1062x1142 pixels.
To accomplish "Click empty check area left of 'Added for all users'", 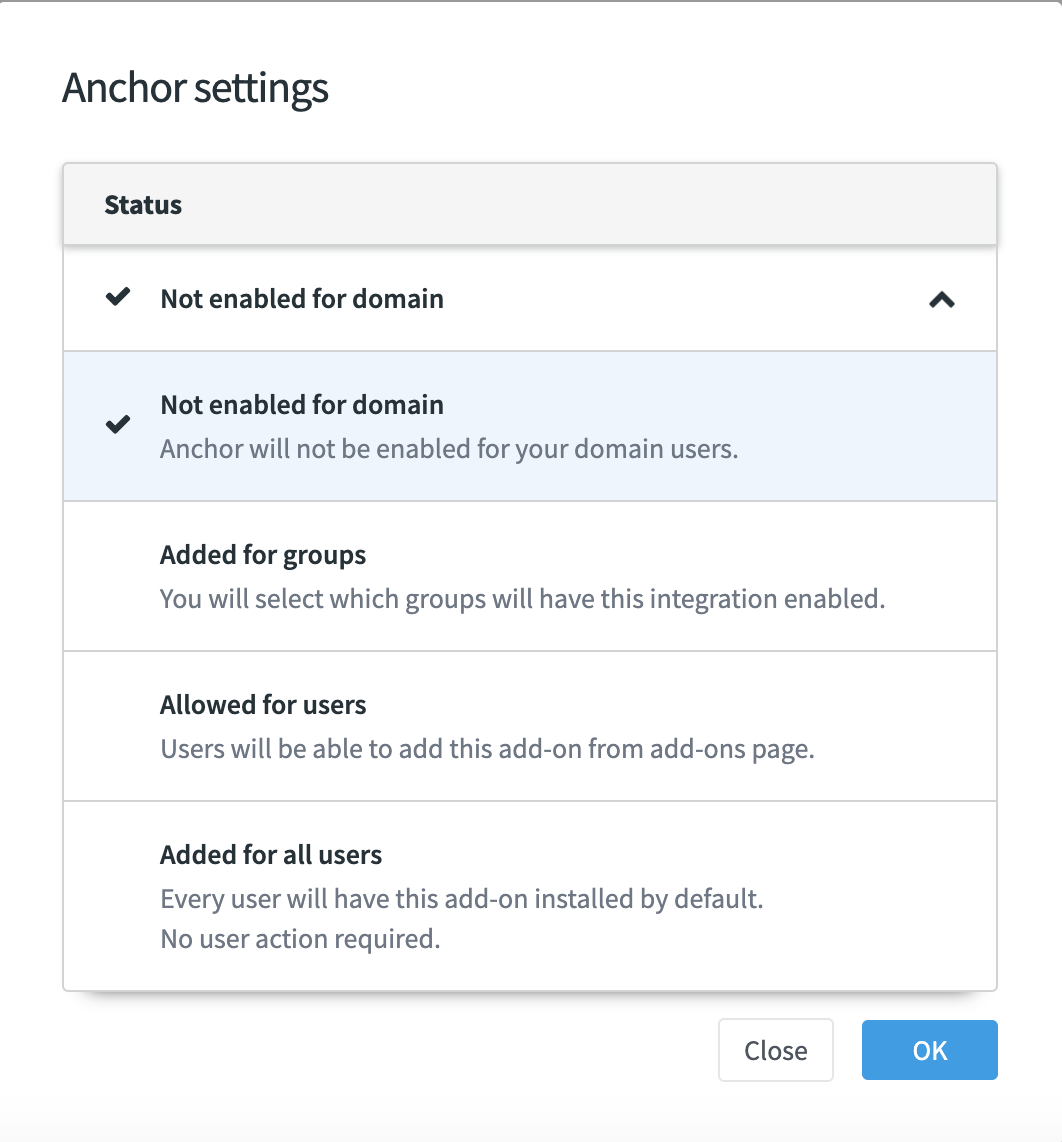I will pos(118,895).
